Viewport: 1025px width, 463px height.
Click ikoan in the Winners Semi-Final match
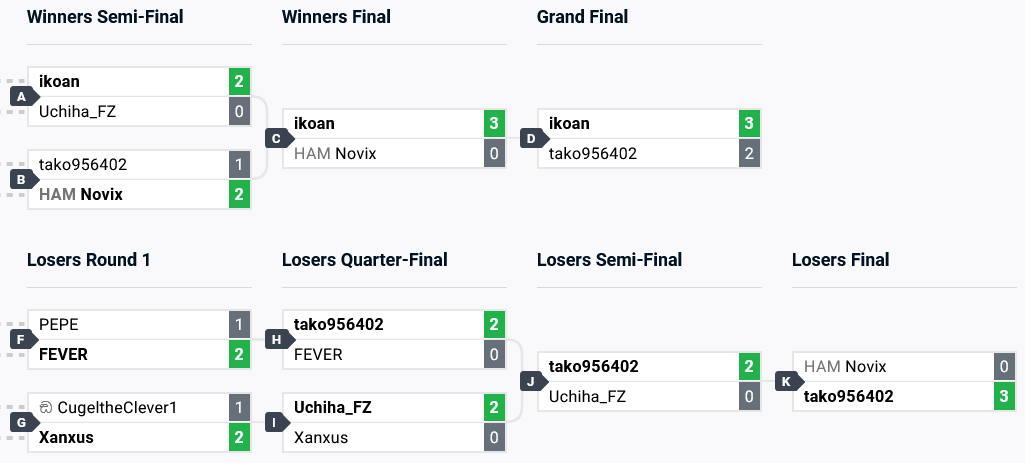pos(59,82)
